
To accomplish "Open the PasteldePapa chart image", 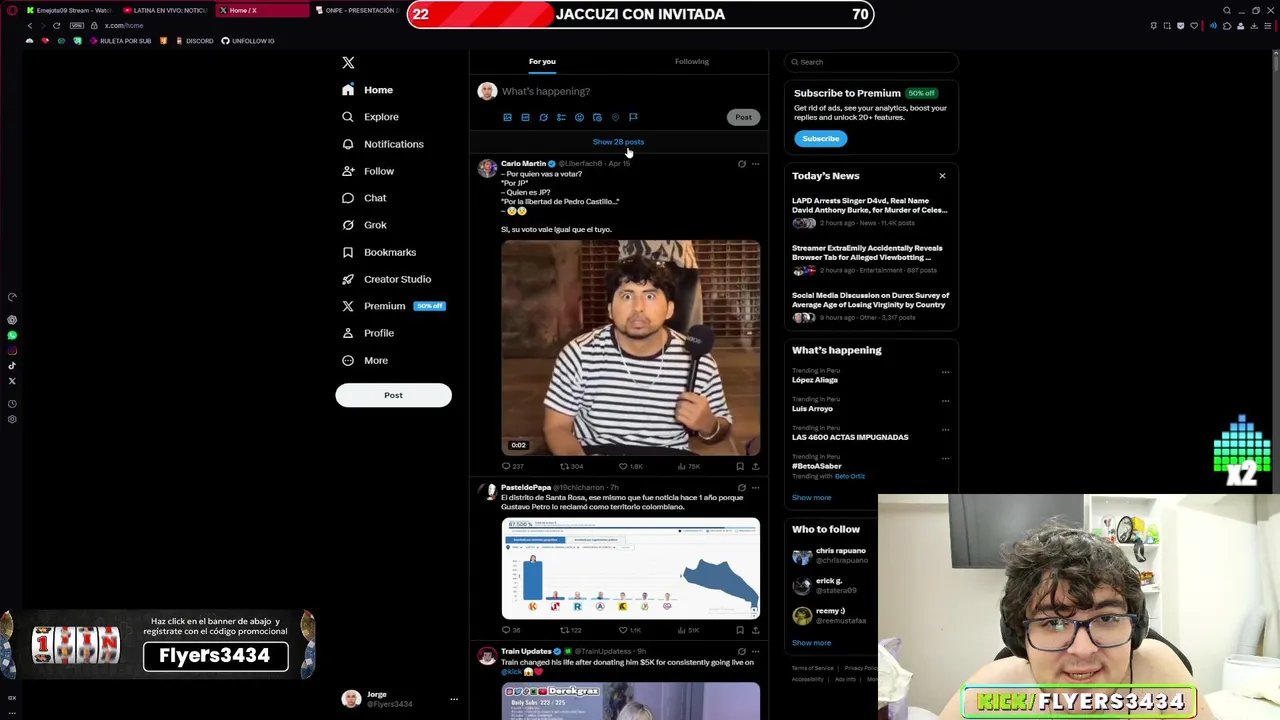I will point(630,568).
